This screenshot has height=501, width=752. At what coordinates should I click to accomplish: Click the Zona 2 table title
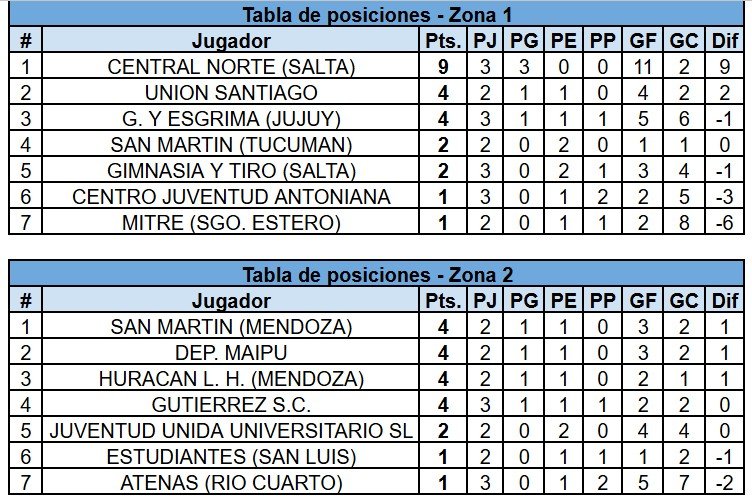(x=377, y=275)
